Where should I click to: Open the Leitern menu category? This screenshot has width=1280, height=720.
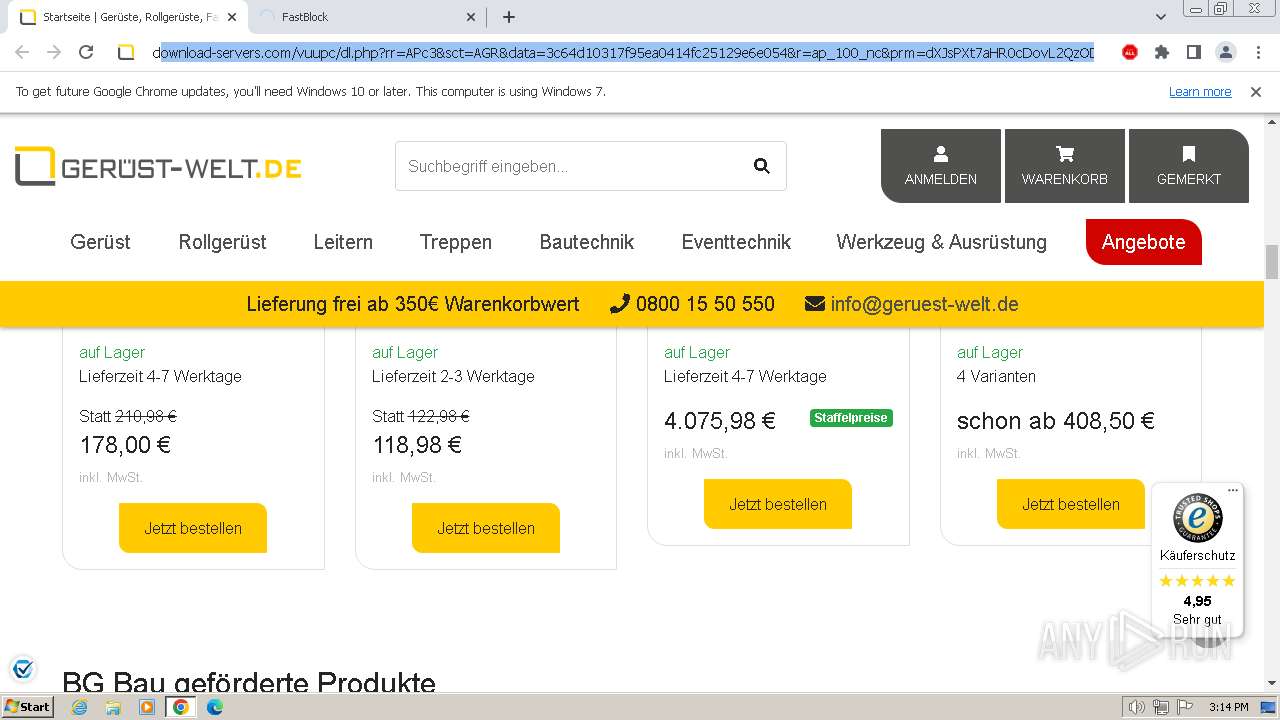(x=343, y=242)
